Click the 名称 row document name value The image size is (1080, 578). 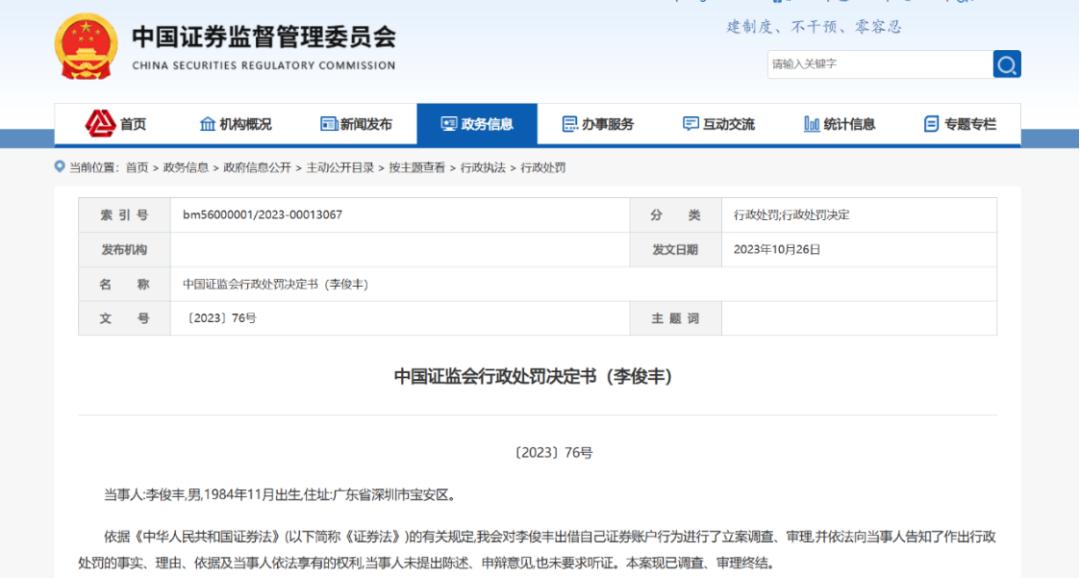(276, 284)
